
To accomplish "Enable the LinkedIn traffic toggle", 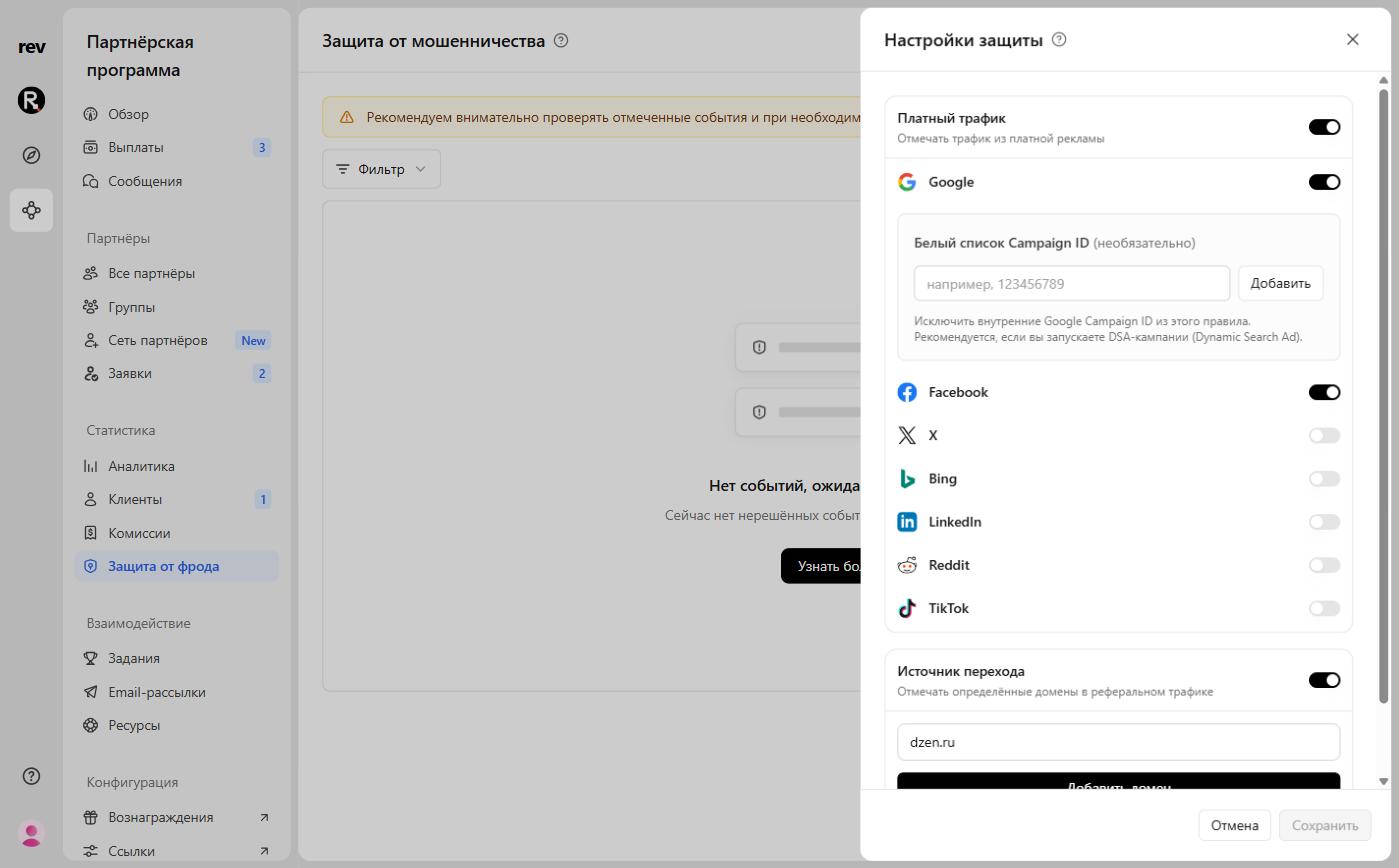I will click(x=1324, y=522).
